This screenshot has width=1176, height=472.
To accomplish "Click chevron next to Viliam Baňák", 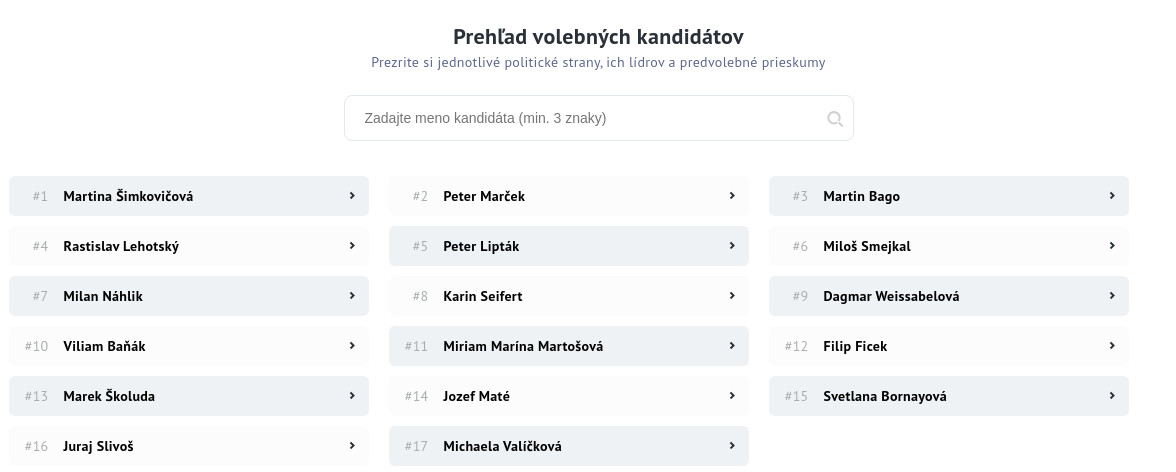I will click(352, 346).
